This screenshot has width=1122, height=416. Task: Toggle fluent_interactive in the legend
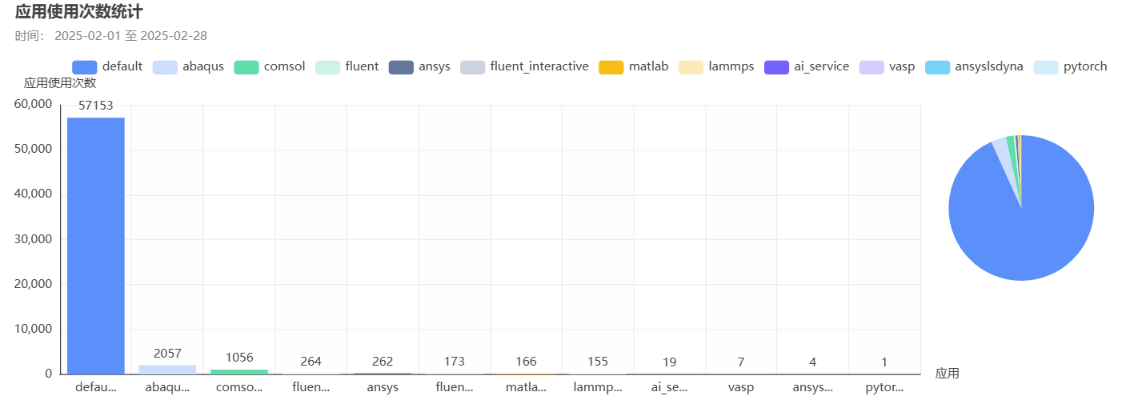click(x=525, y=67)
